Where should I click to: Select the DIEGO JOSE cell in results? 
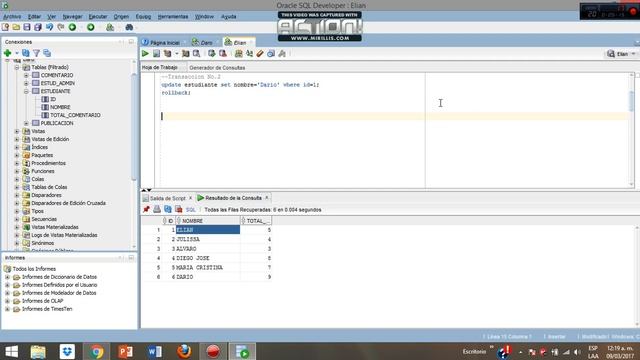[x=208, y=258]
